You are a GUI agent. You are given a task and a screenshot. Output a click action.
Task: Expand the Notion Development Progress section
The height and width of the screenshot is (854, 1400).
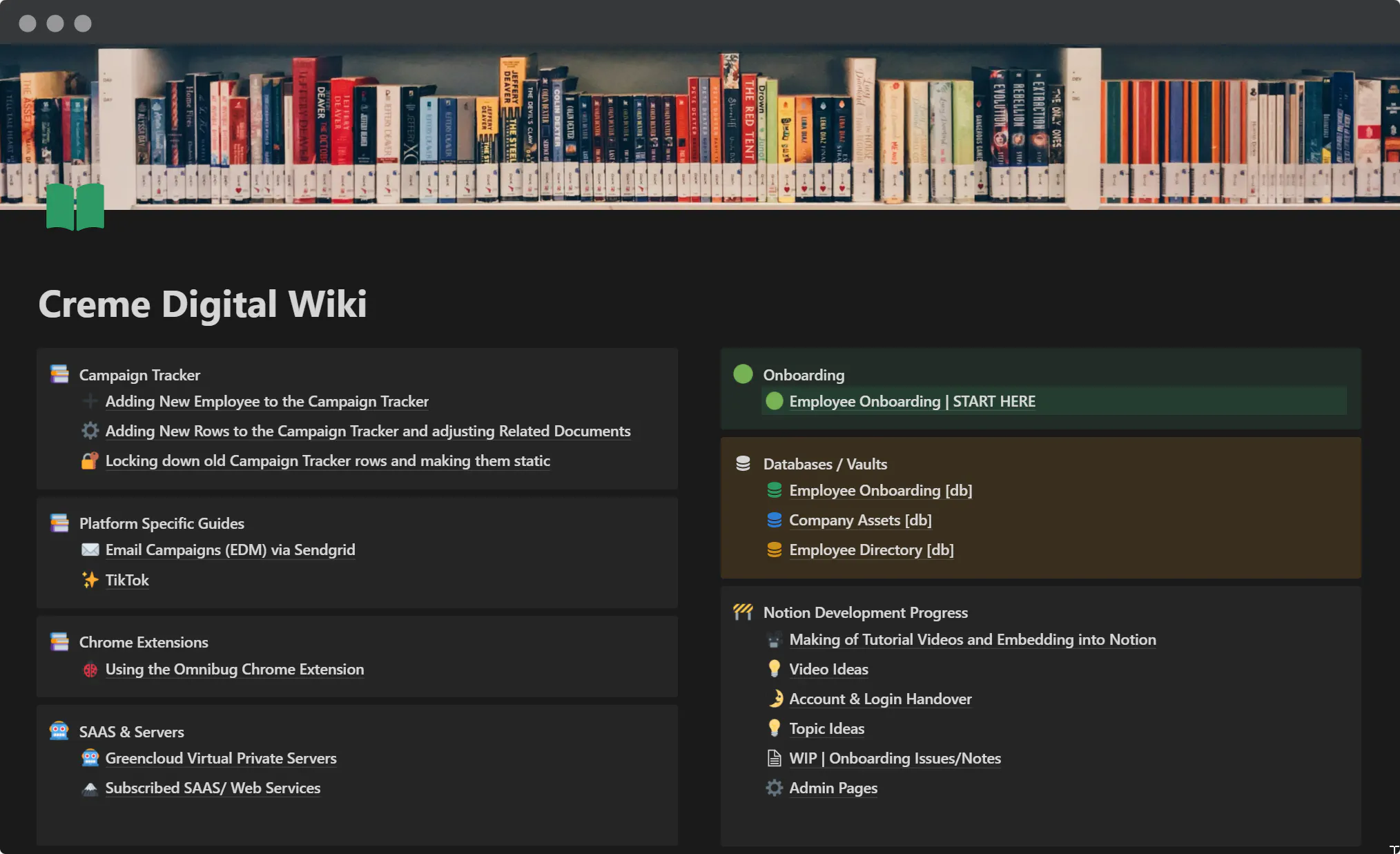866,611
